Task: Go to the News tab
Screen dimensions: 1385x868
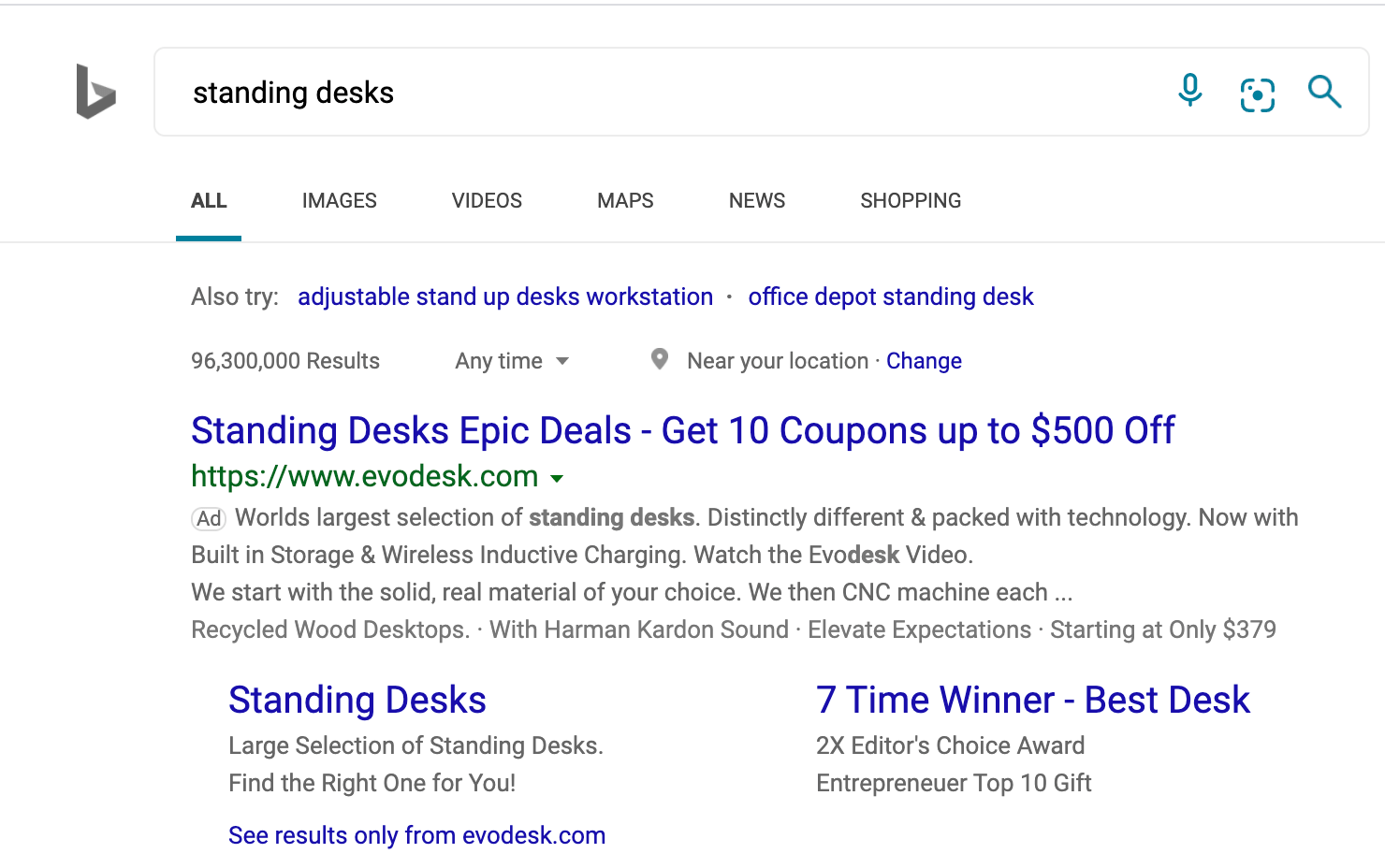Action: pos(756,201)
